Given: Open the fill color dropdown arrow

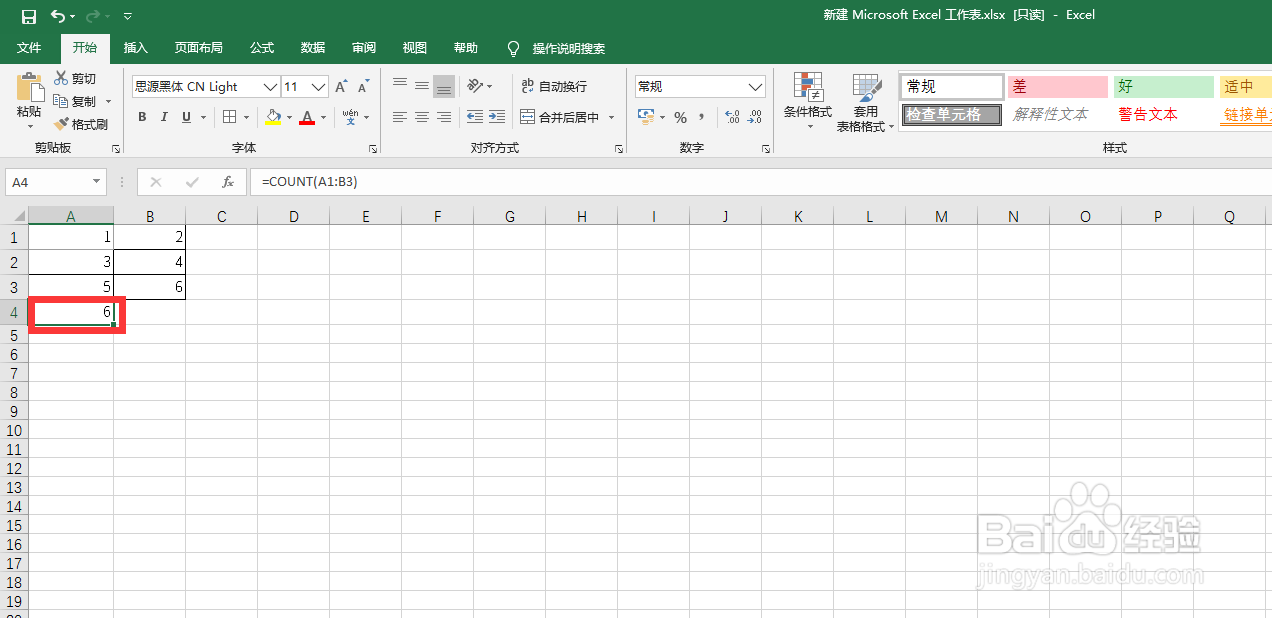Looking at the screenshot, I should (290, 117).
